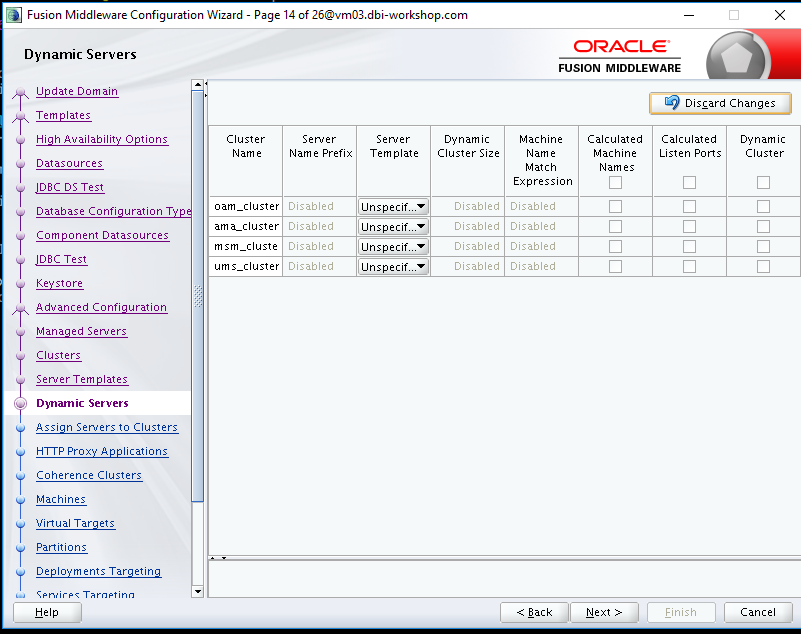Image resolution: width=801 pixels, height=634 pixels.
Task: Click the Advanced Configuration step node icon
Action: click(20, 308)
